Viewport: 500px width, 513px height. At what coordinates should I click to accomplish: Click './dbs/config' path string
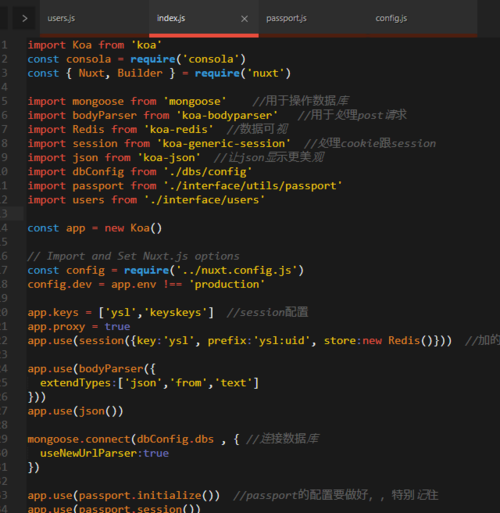tap(208, 172)
